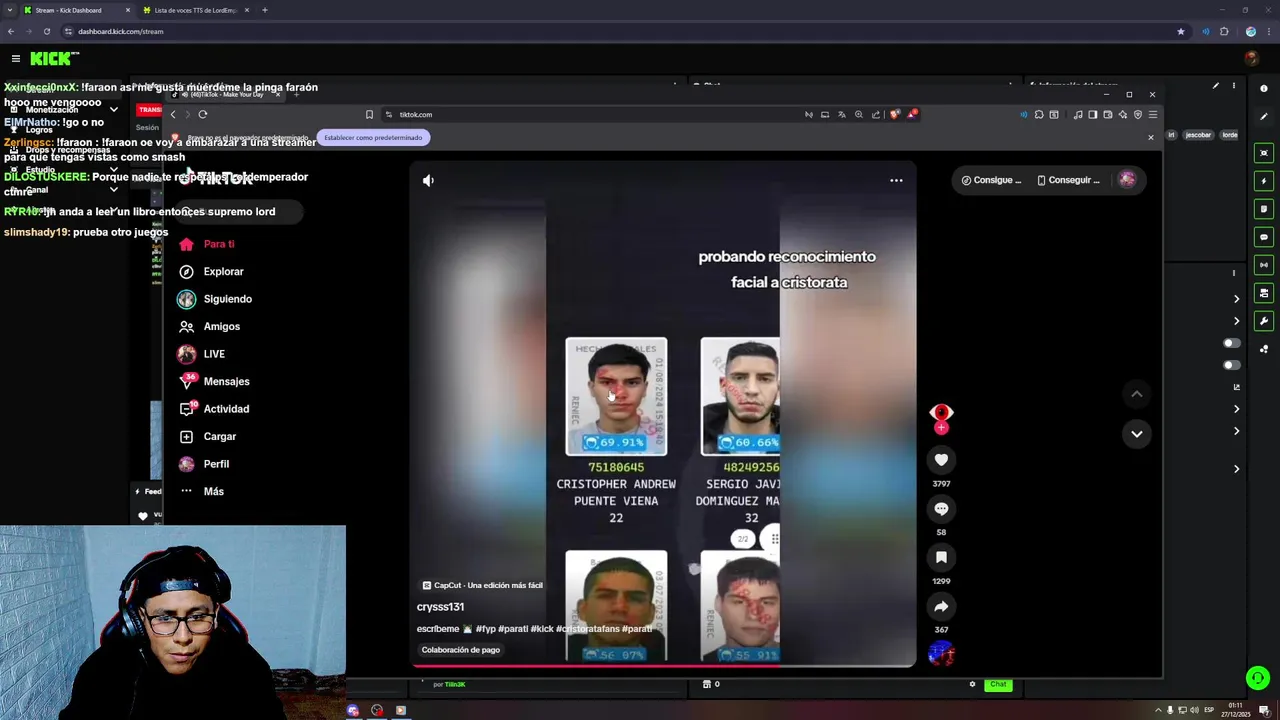Open the three-dot video options menu
Viewport: 1280px width, 720px height.
pyautogui.click(x=896, y=180)
